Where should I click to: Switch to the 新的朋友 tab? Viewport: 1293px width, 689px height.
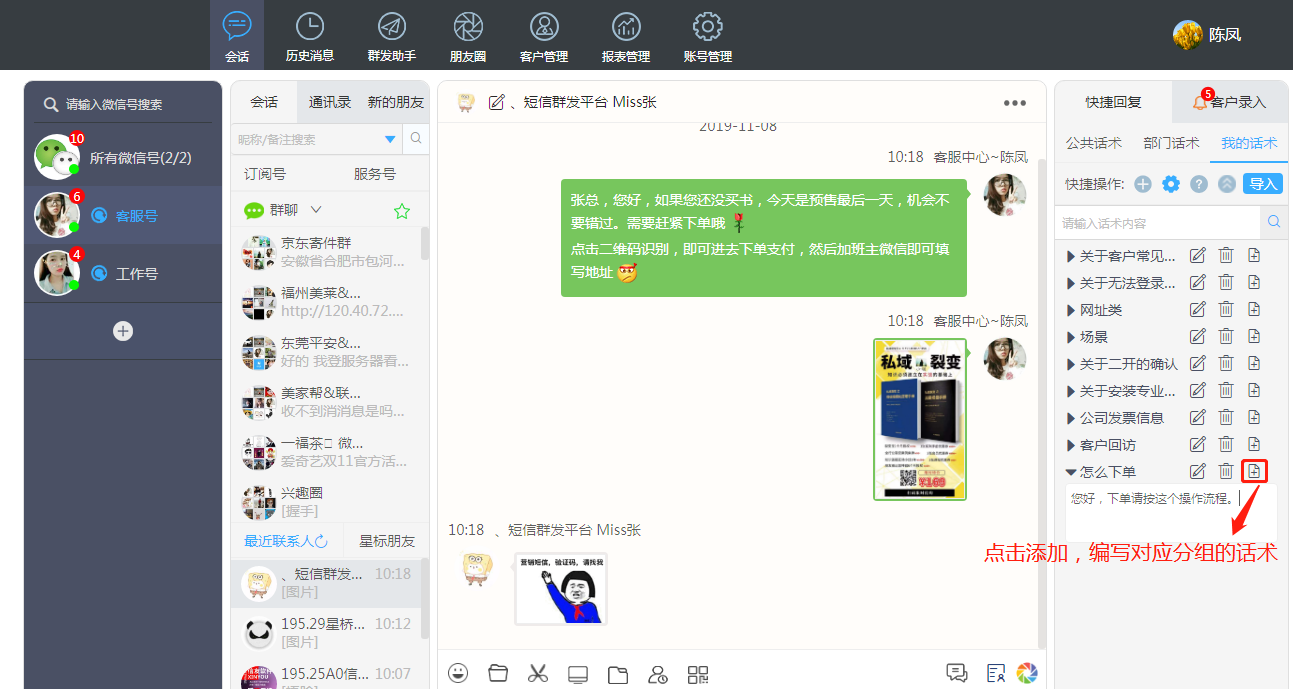click(x=396, y=102)
